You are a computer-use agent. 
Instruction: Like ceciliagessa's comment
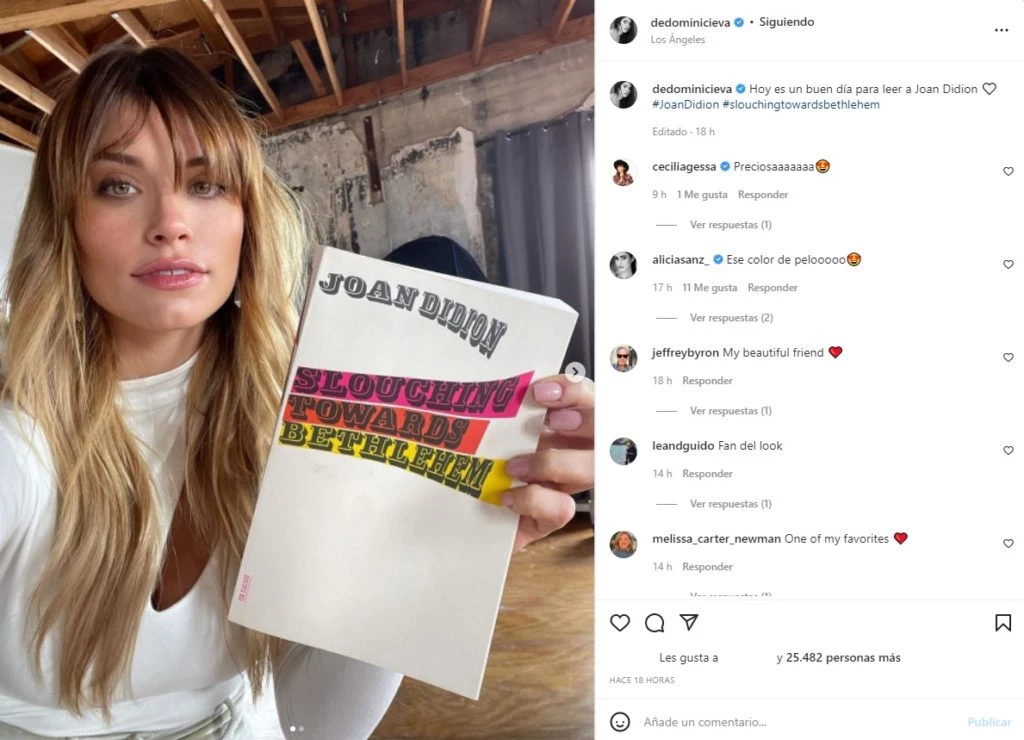pyautogui.click(x=1008, y=171)
